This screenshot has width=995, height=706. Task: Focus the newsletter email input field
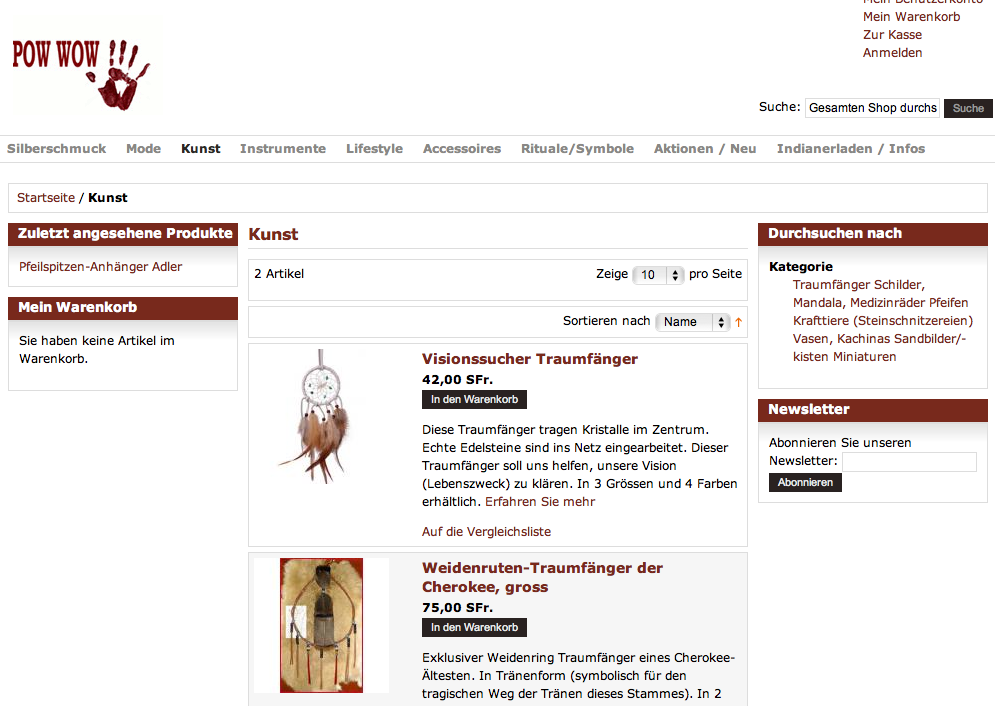point(909,462)
